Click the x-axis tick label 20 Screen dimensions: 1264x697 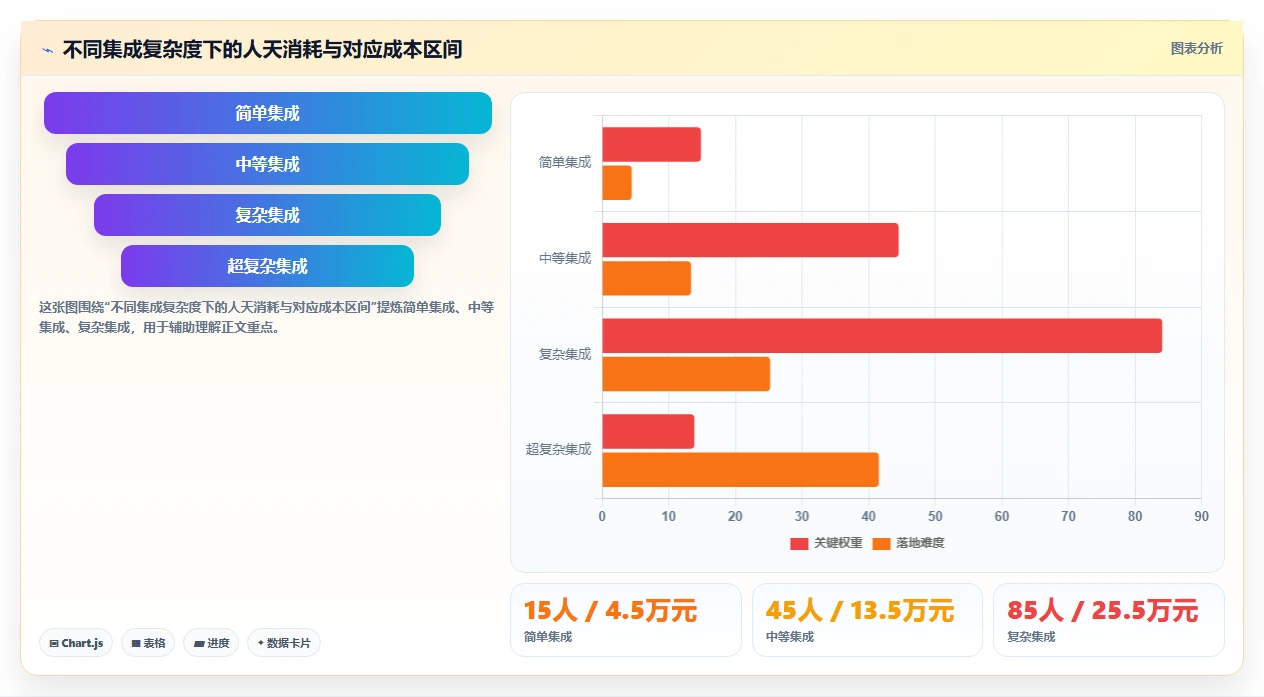point(735,516)
